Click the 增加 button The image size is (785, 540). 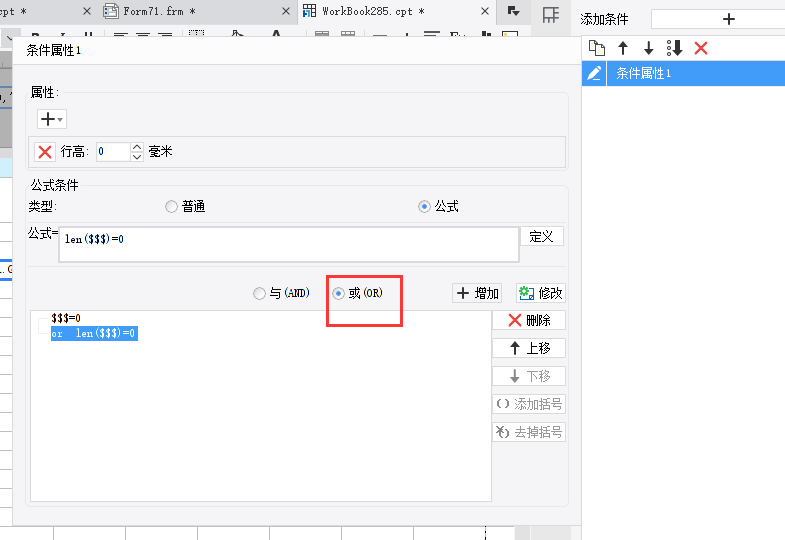click(x=477, y=293)
